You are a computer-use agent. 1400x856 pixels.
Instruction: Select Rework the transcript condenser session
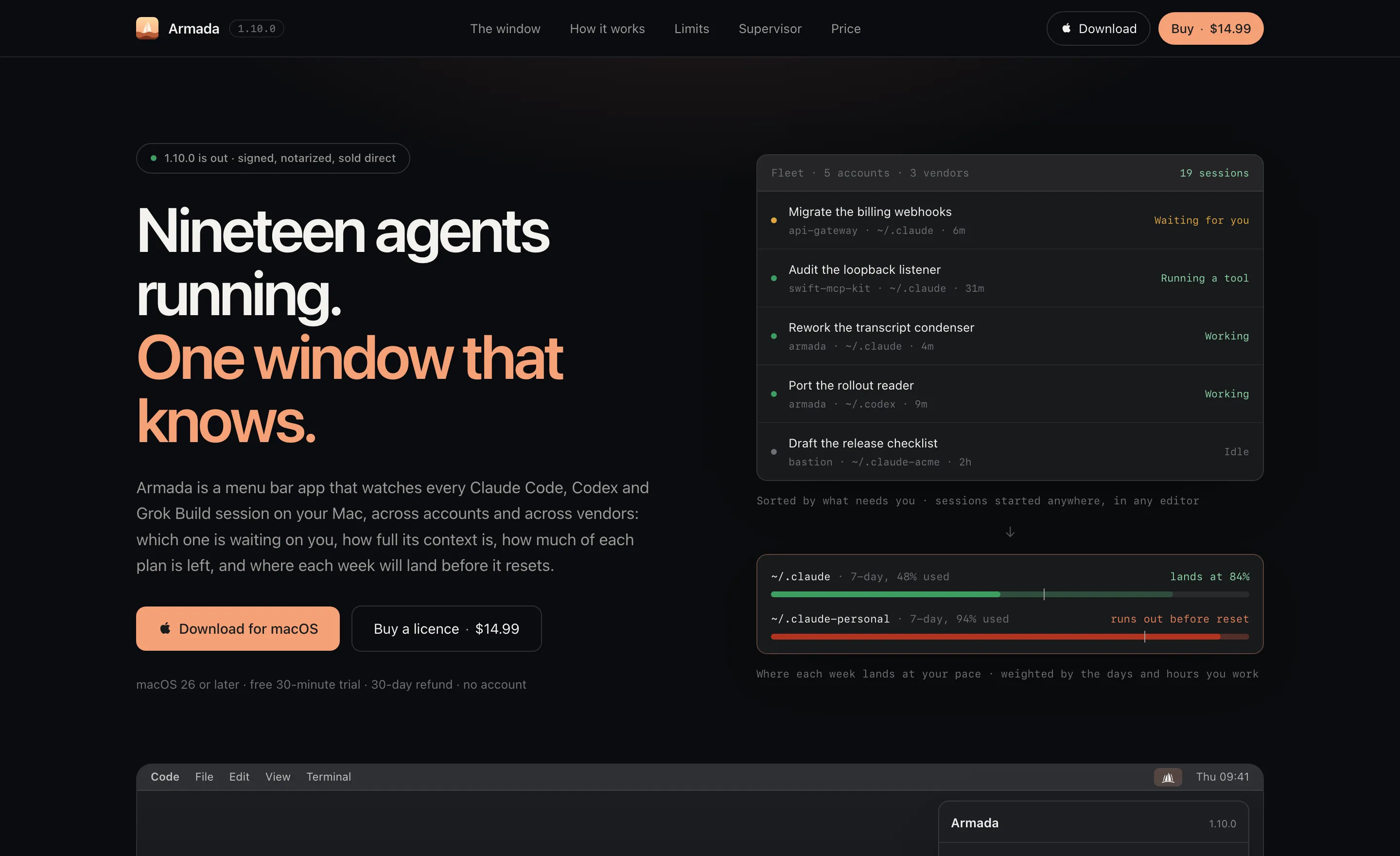[1010, 337]
